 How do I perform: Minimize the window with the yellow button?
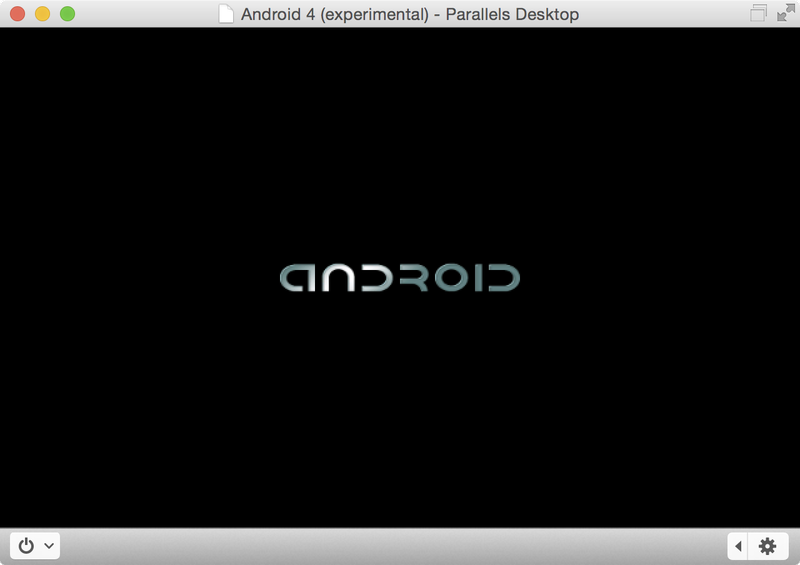click(42, 14)
